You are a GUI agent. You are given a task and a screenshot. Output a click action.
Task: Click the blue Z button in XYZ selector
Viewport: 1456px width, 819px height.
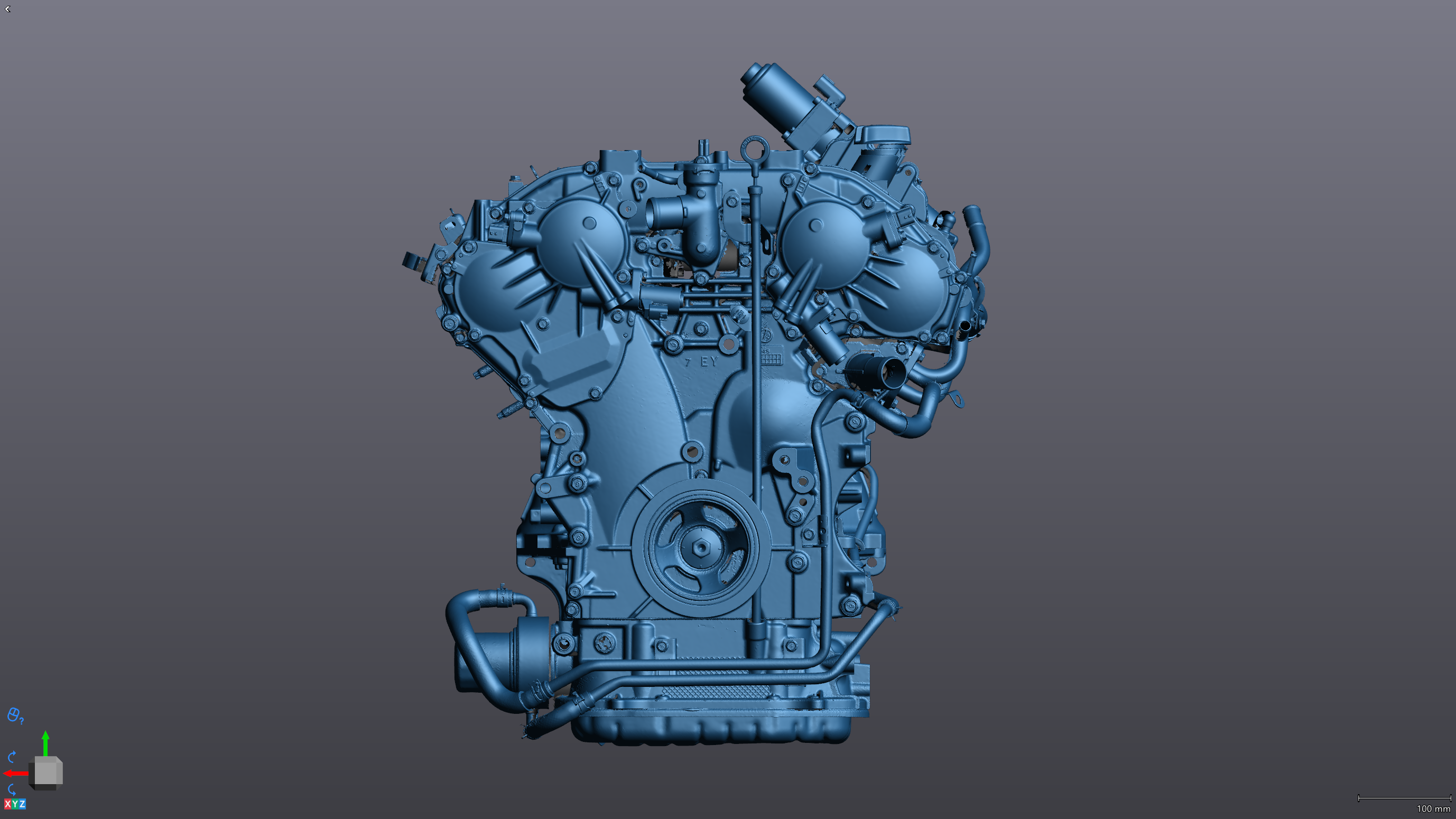(x=22, y=804)
